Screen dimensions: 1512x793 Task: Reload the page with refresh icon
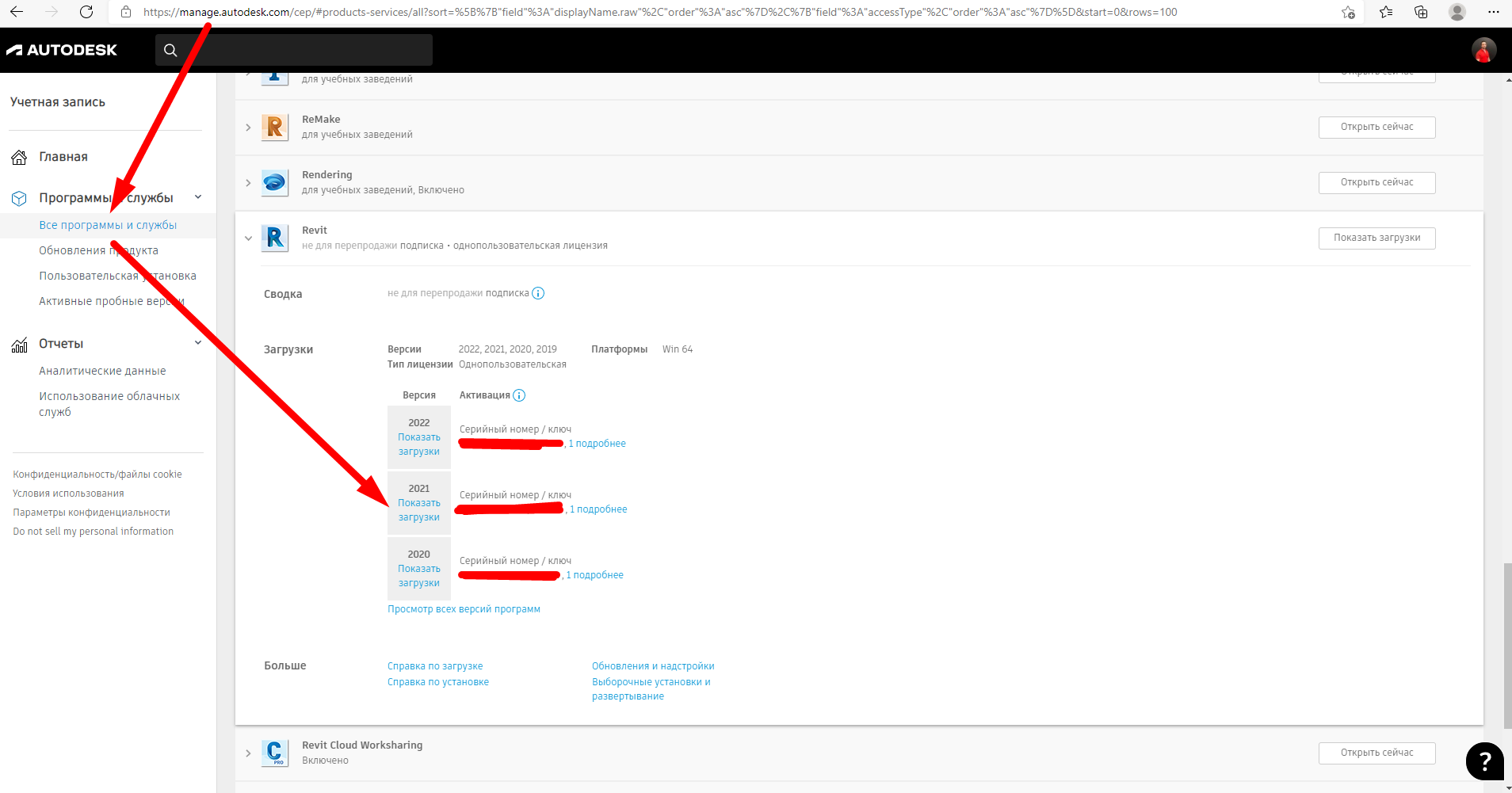[86, 12]
